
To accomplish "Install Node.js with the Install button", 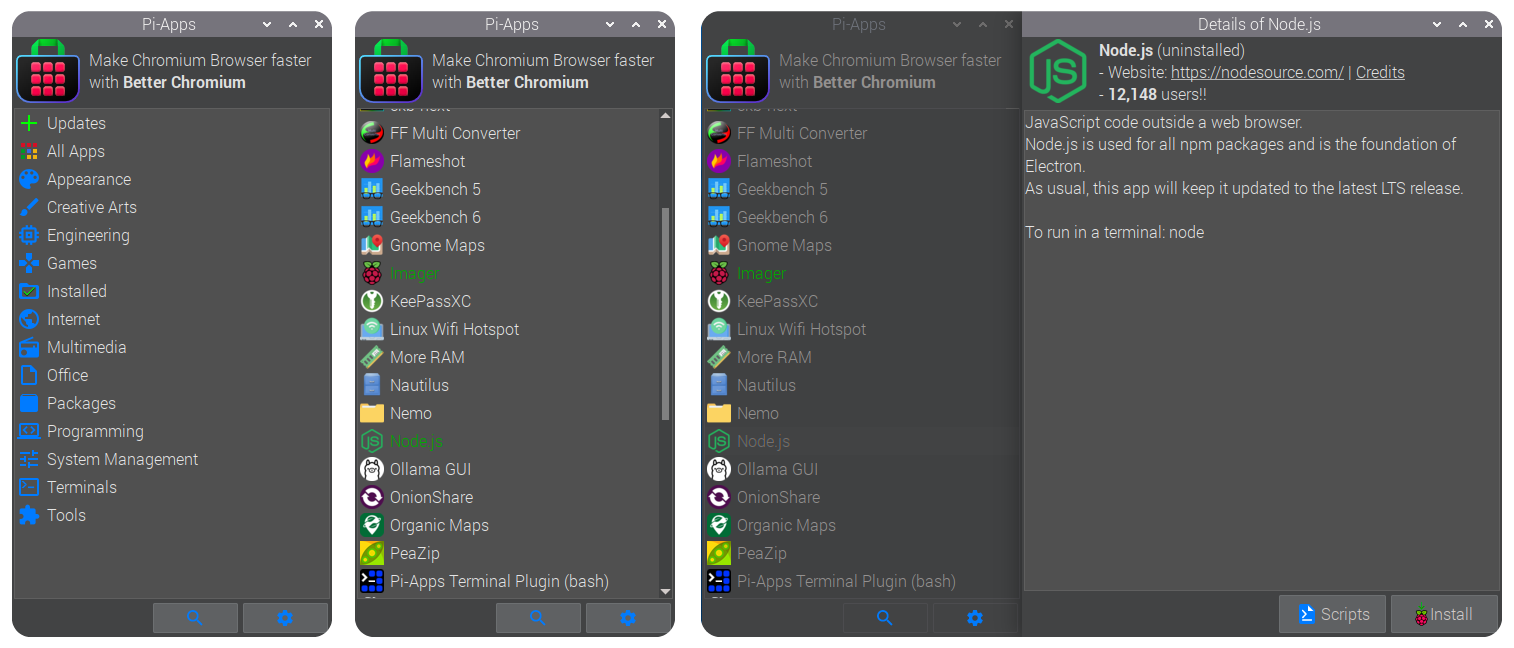I will point(1444,614).
